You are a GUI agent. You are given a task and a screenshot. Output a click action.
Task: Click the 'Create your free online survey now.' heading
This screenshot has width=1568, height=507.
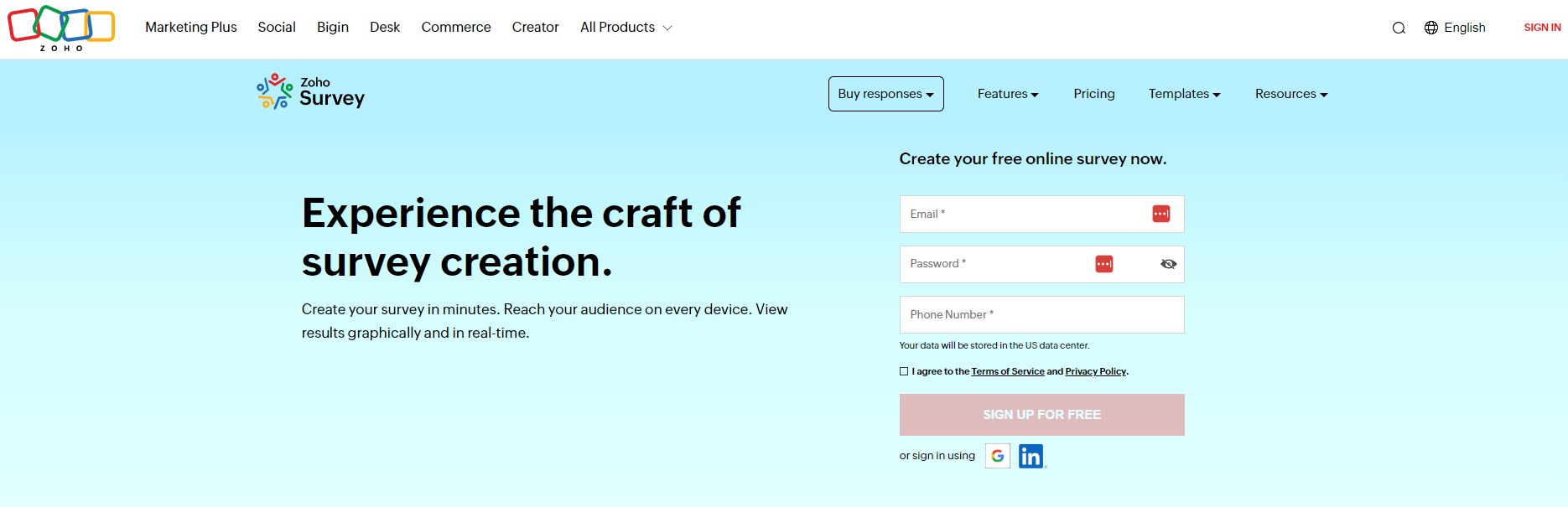[x=1033, y=159]
